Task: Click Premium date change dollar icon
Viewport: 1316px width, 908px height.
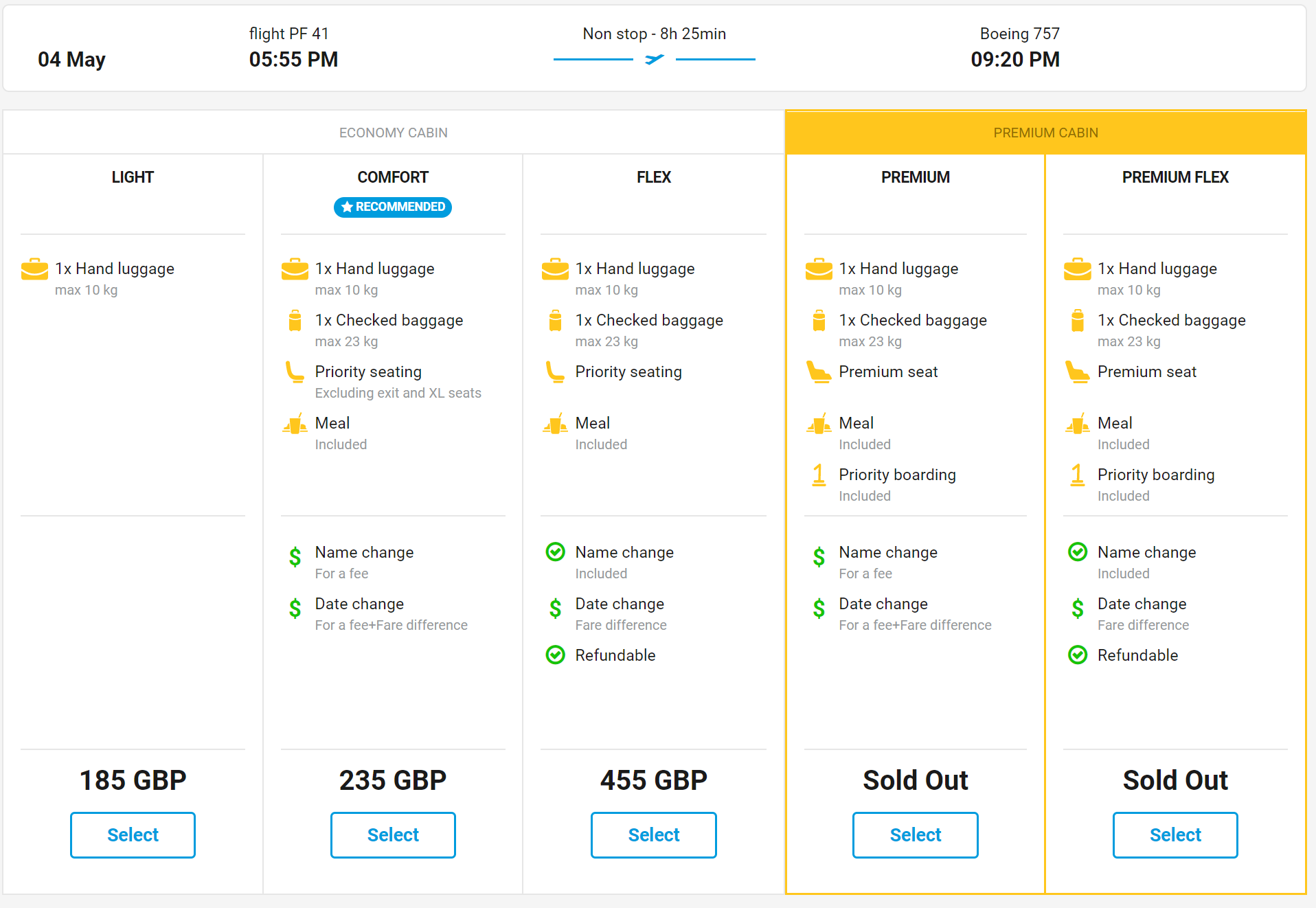Action: (819, 608)
